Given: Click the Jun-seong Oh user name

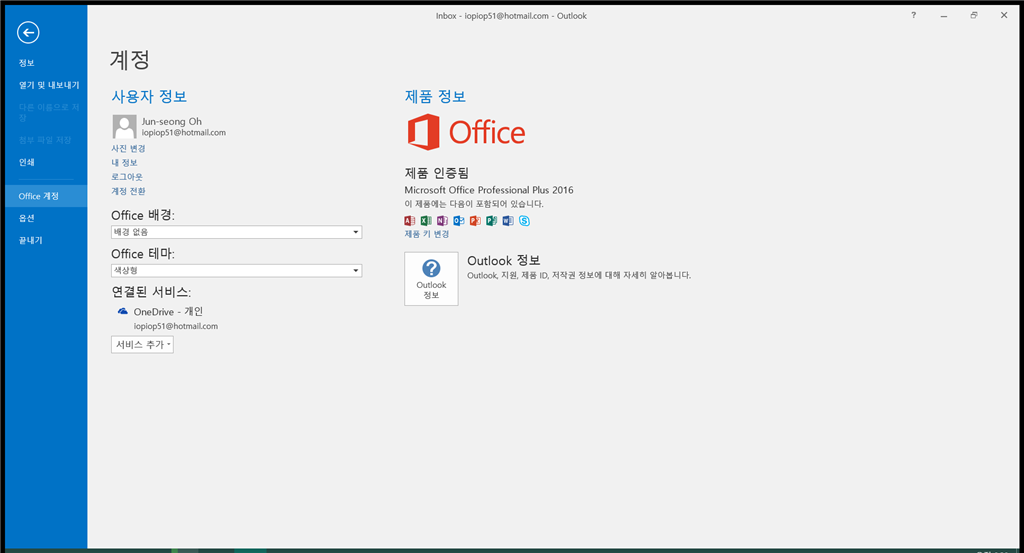Looking at the screenshot, I should 172,121.
